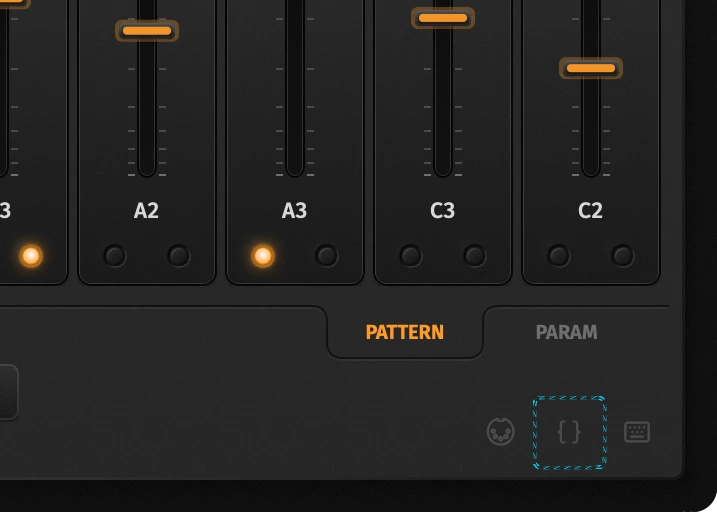Select the A3 note label

pos(294,210)
